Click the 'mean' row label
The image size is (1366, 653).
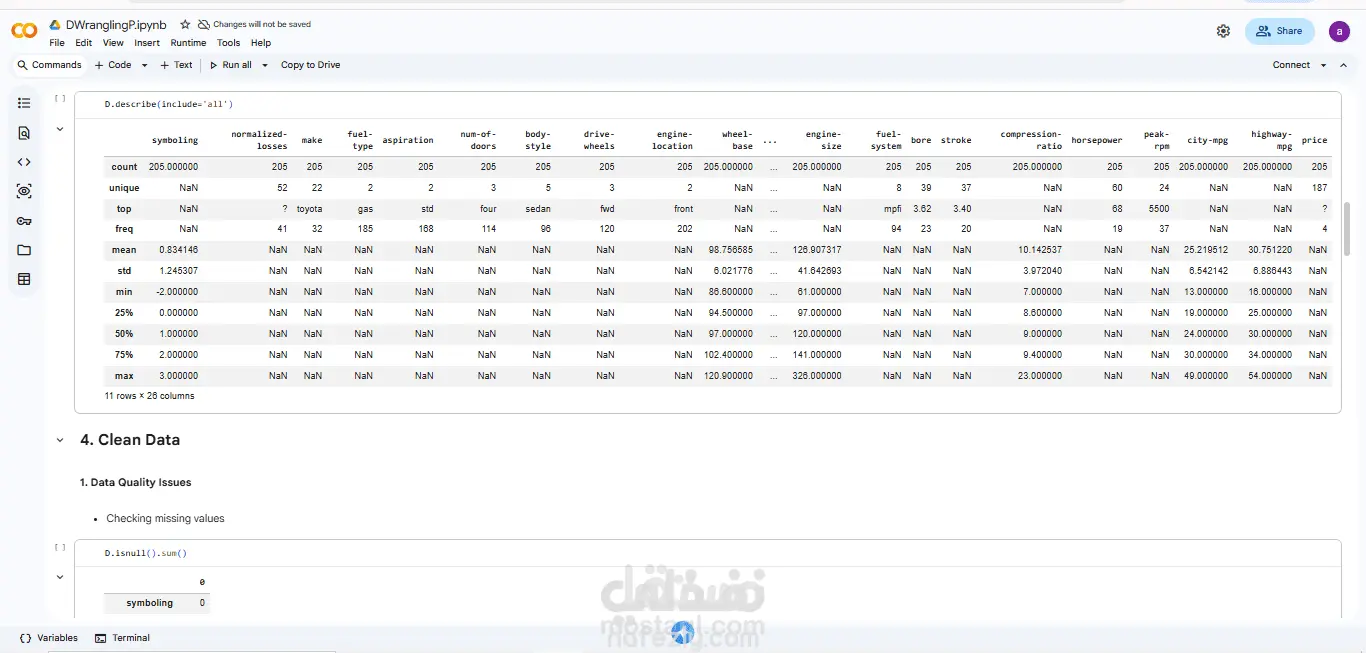point(124,250)
